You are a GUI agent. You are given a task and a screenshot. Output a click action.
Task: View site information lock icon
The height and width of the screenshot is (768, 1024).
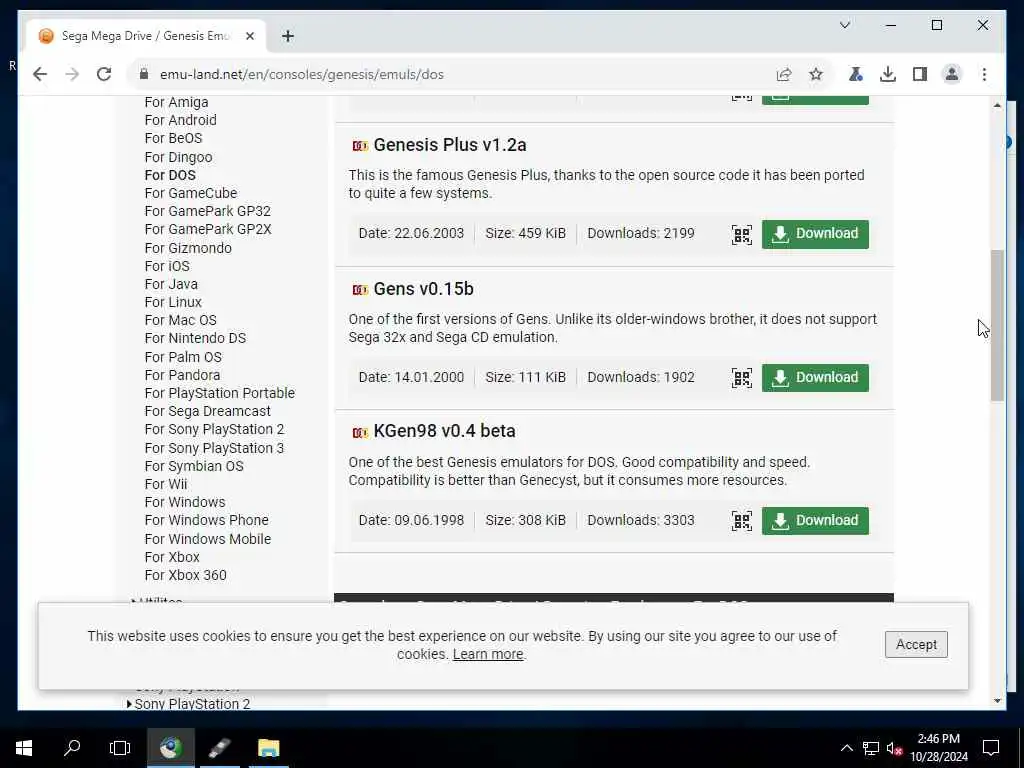tap(144, 74)
